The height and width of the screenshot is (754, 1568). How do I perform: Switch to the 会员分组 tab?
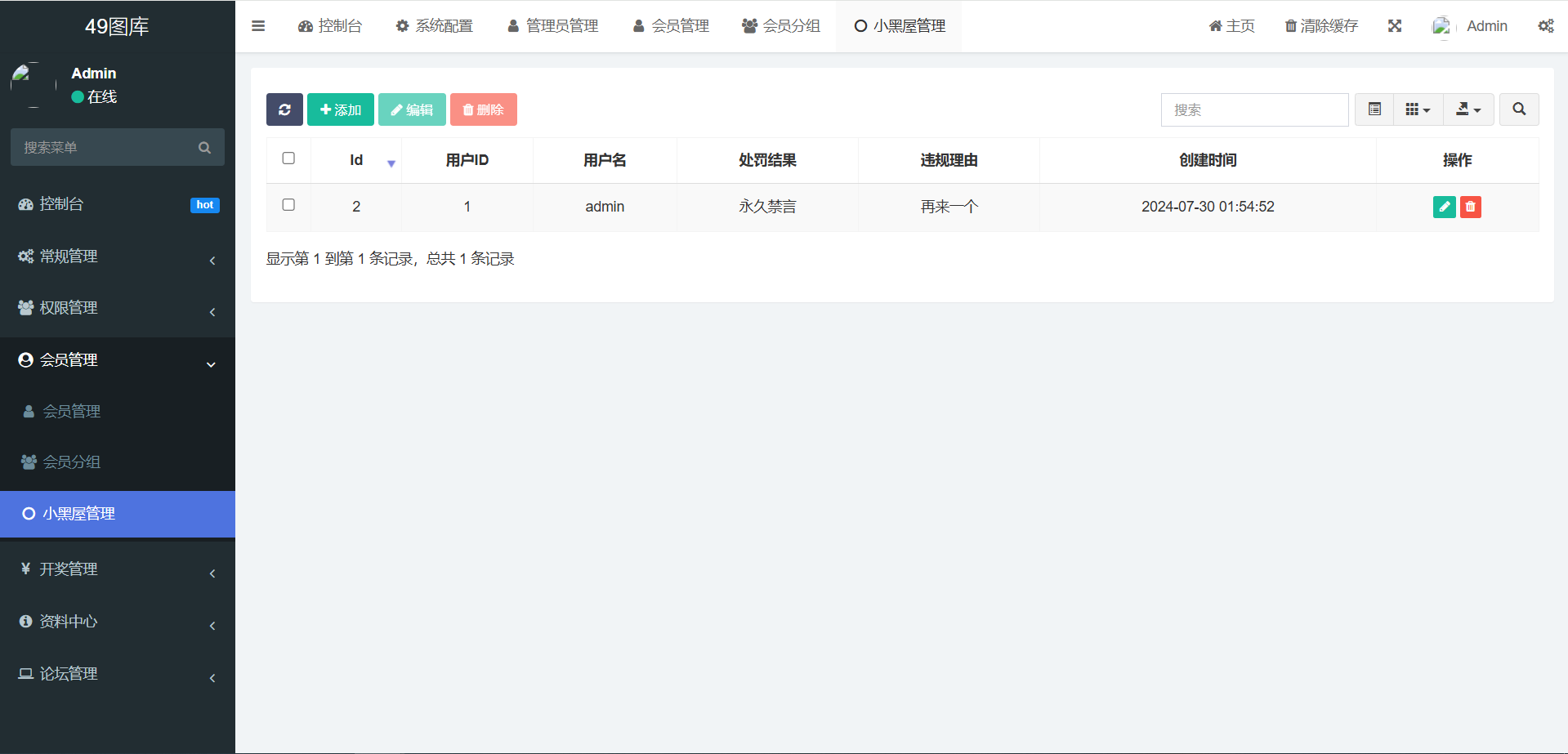point(780,26)
